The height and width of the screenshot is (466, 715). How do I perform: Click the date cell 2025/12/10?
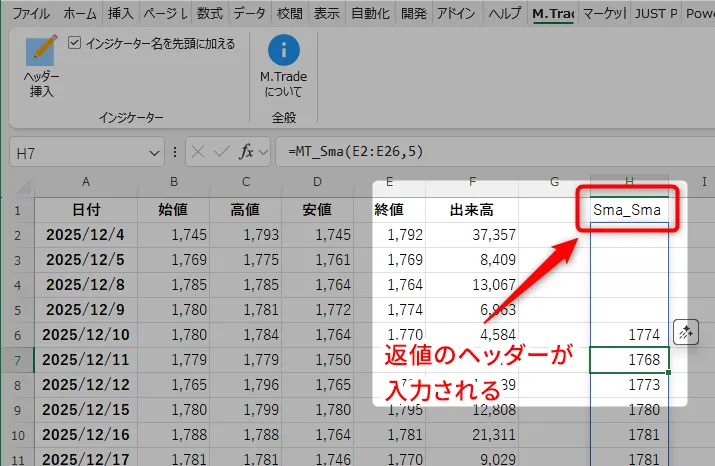click(86, 335)
